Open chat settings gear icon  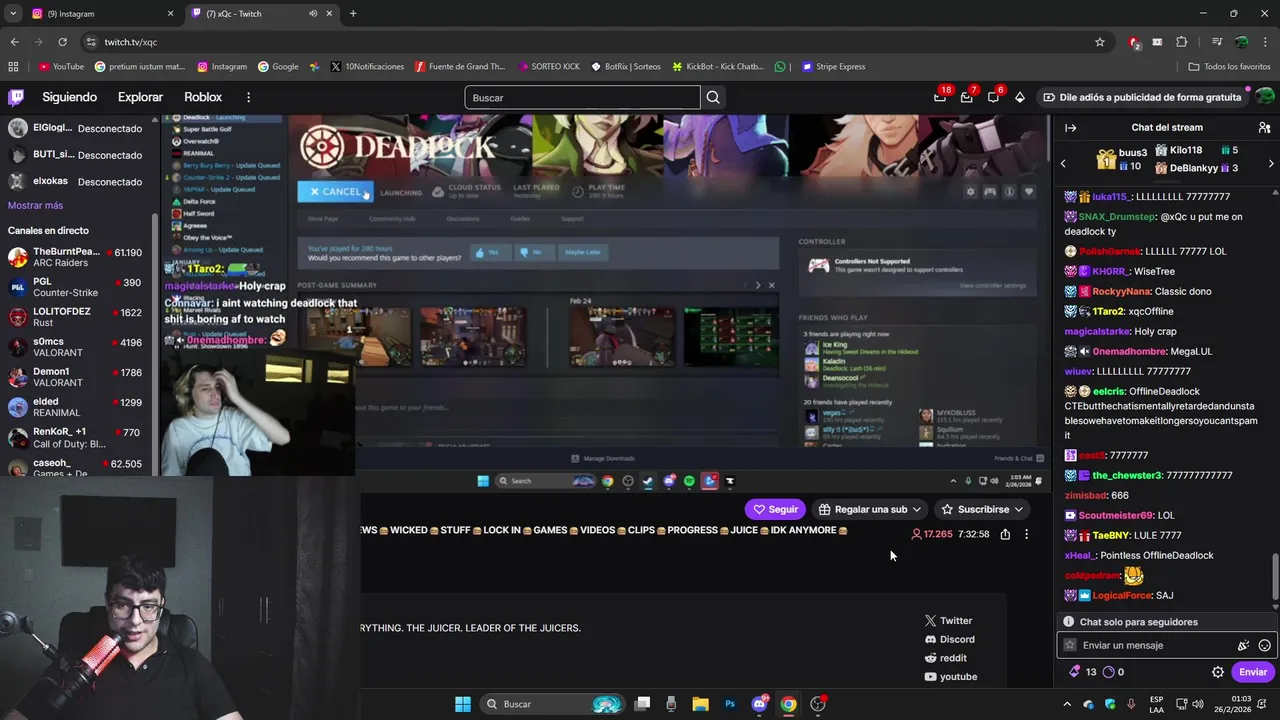pyautogui.click(x=1218, y=672)
